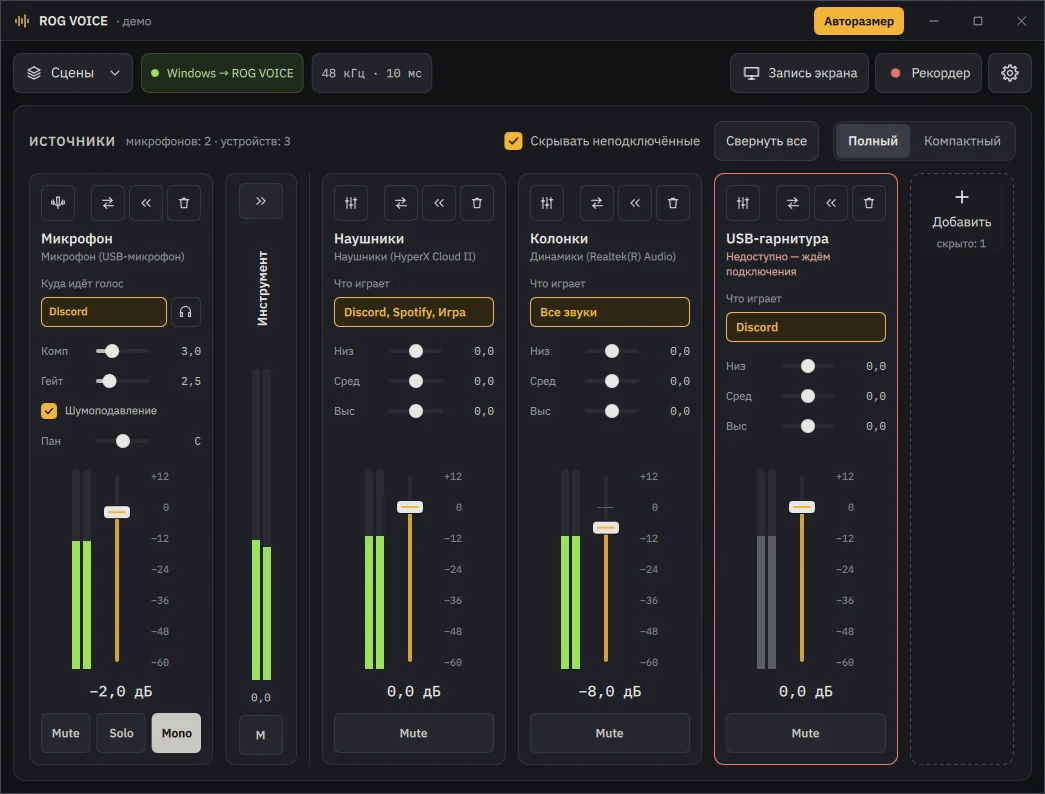Viewport: 1045px width, 794px height.
Task: Click the microphone icon on Микрофон strip
Action: pos(58,203)
